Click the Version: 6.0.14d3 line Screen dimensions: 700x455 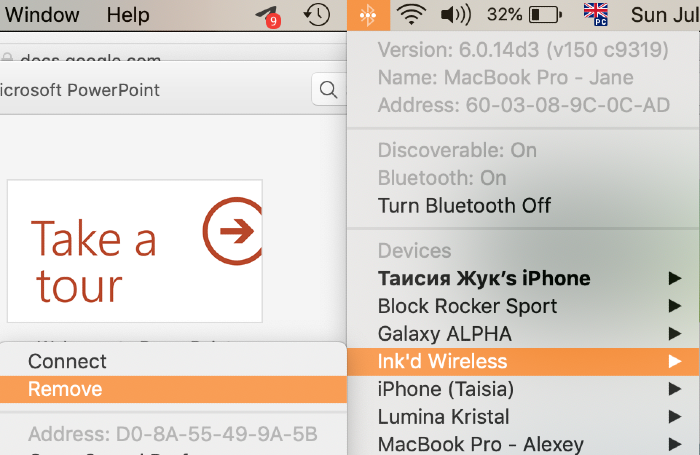[523, 50]
